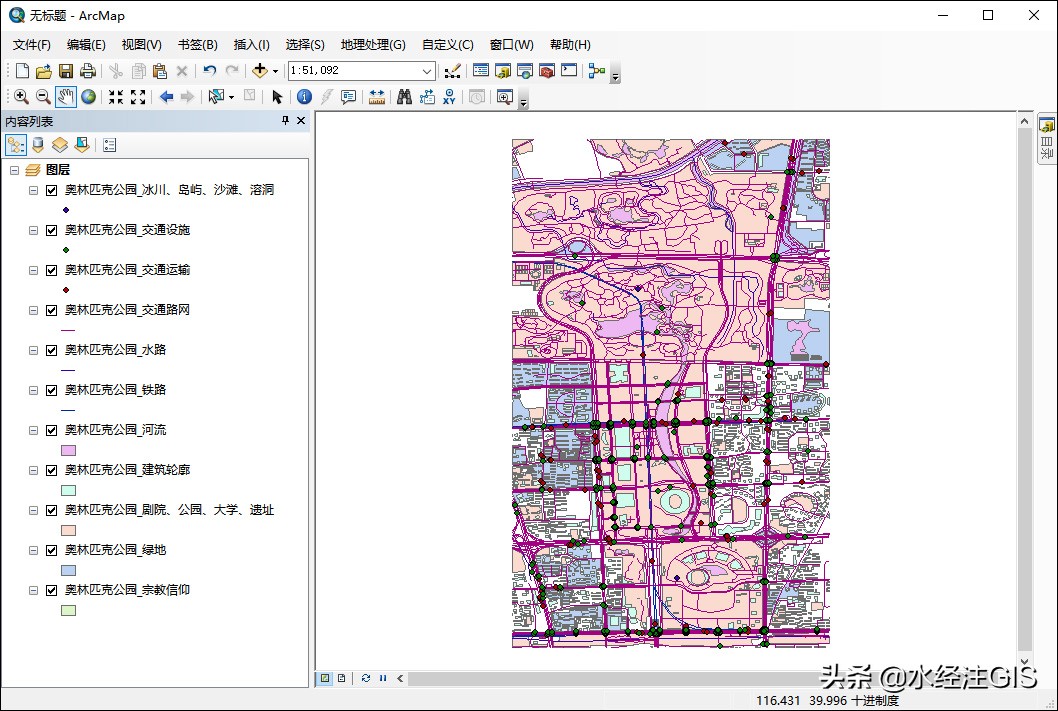Hide the 奥林匹克公园_绿地 layer
1058x711 pixels.
click(51, 550)
